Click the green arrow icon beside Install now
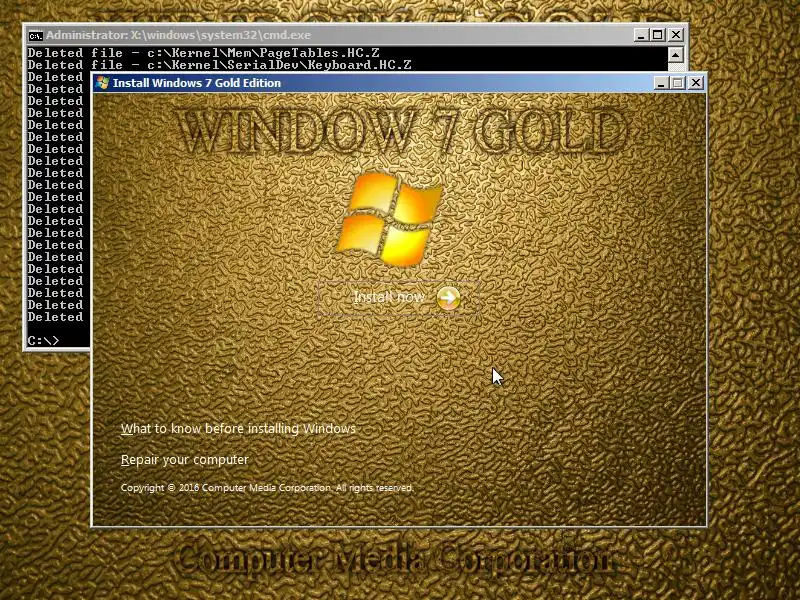 click(448, 298)
